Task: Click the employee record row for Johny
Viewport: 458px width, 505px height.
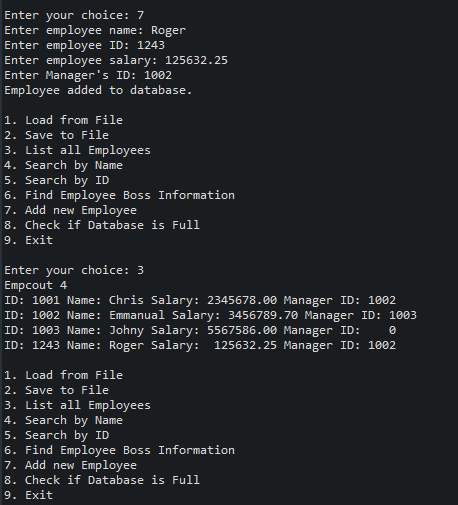Action: [x=200, y=330]
